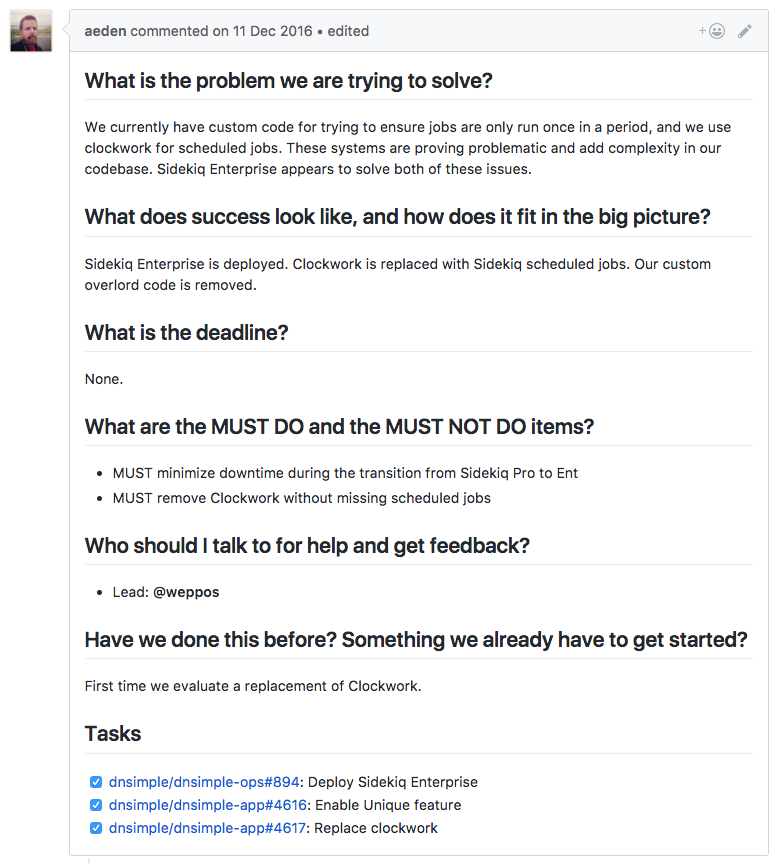Click the 'Who should I talk to' heading
Image resolution: width=776 pixels, height=864 pixels.
(307, 546)
